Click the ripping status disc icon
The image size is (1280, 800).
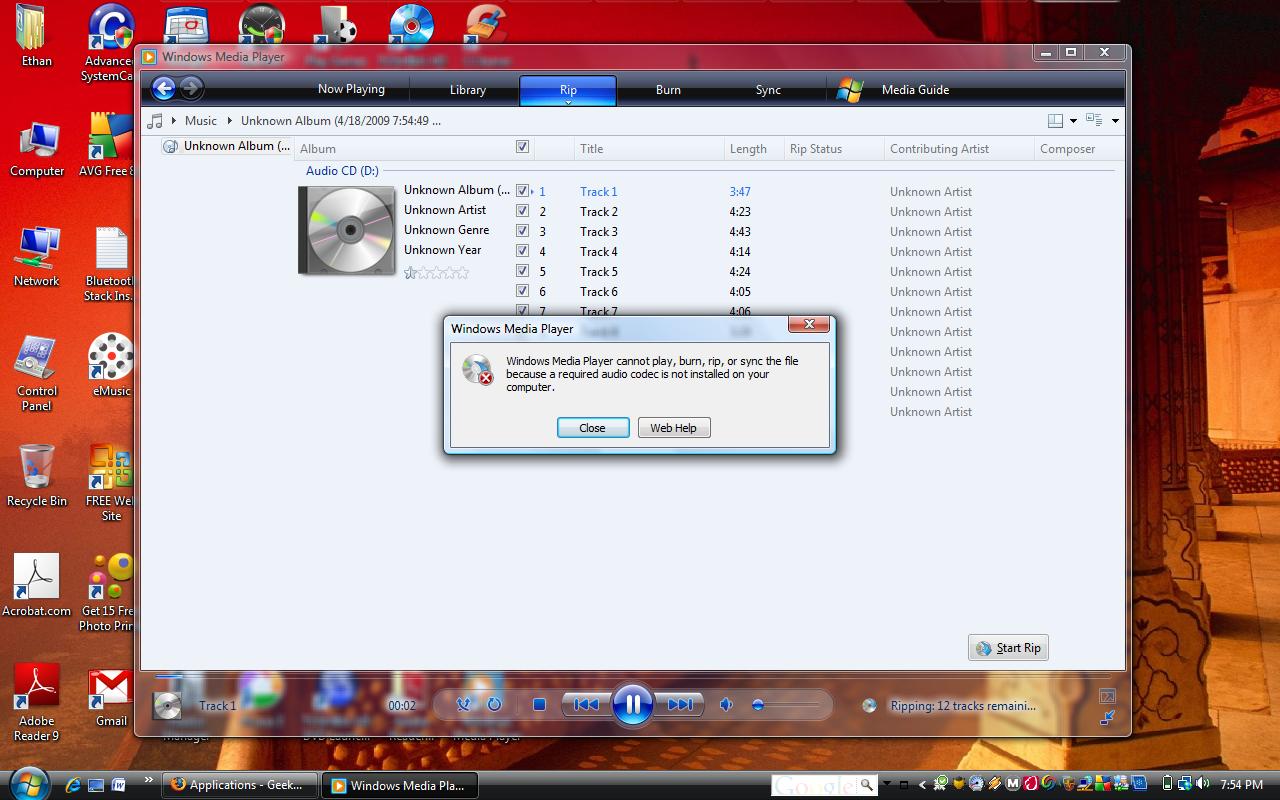pos(870,705)
